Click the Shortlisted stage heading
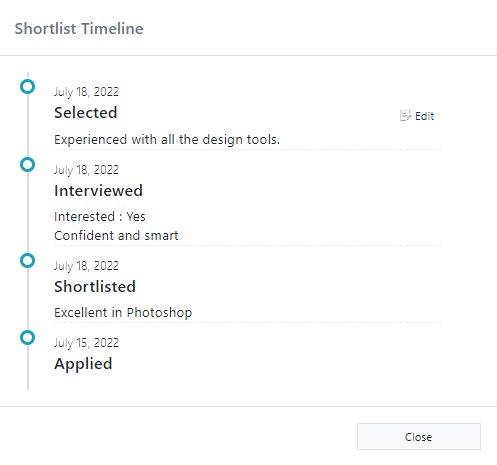The width and height of the screenshot is (497, 465). coord(95,287)
